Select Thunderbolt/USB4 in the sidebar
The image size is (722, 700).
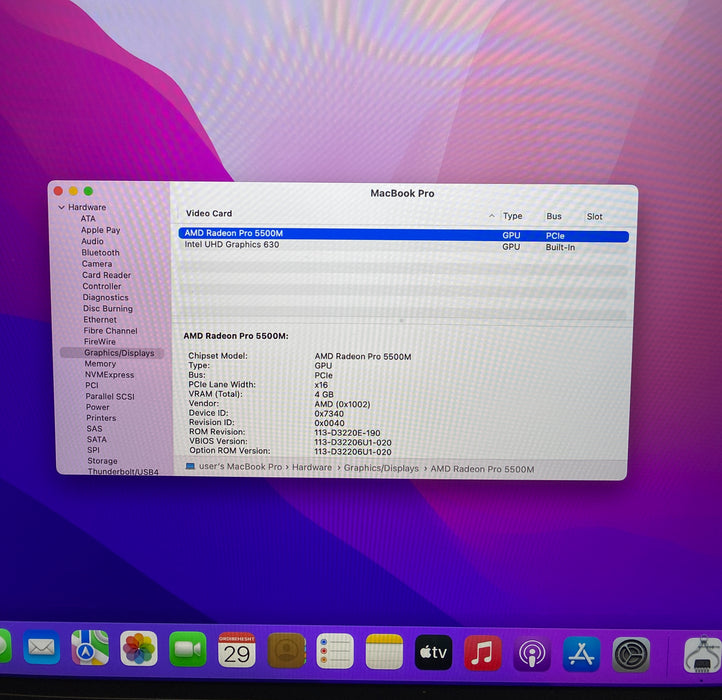123,472
